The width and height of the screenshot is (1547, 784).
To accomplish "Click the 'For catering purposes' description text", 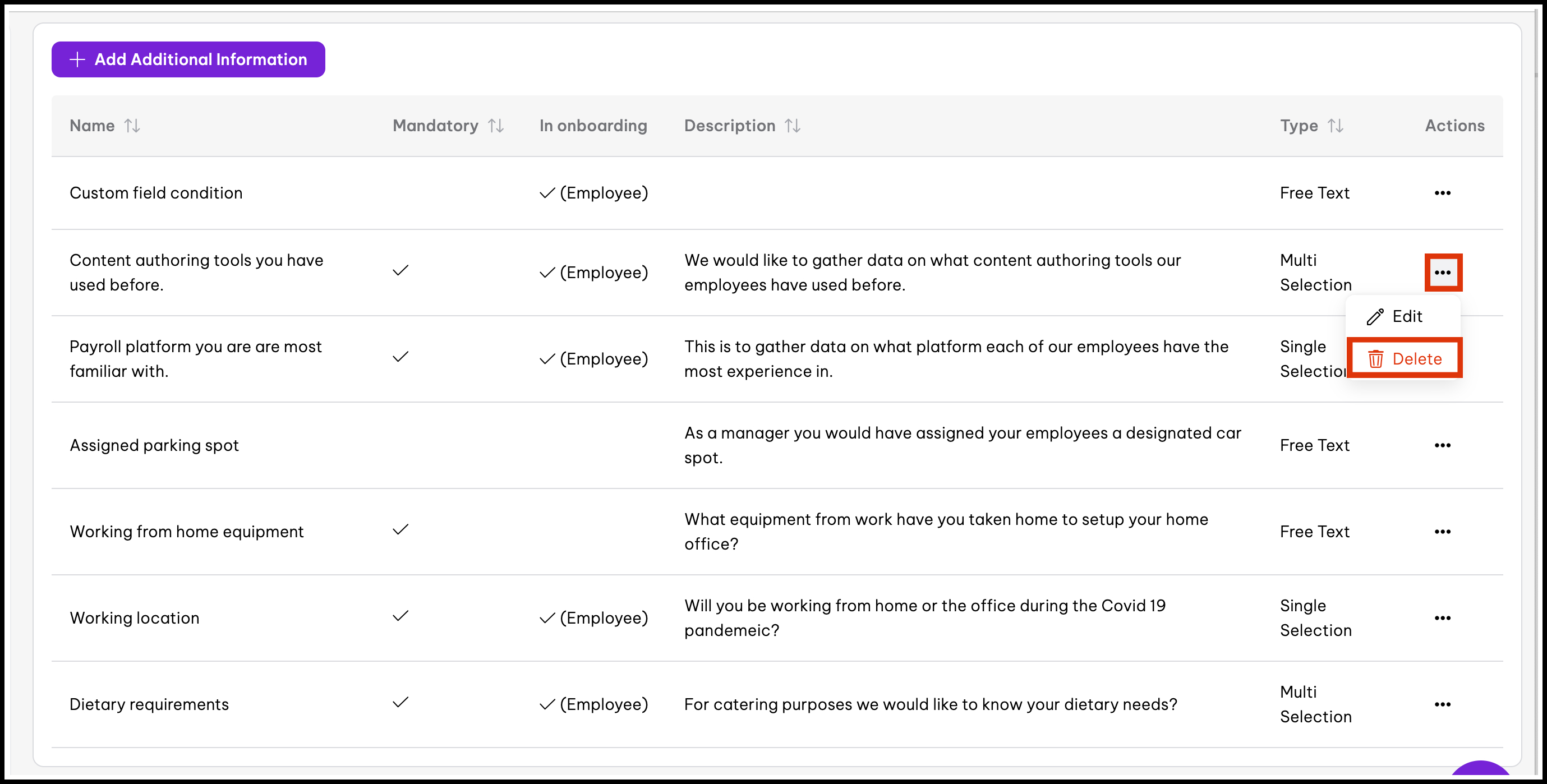I will point(931,705).
